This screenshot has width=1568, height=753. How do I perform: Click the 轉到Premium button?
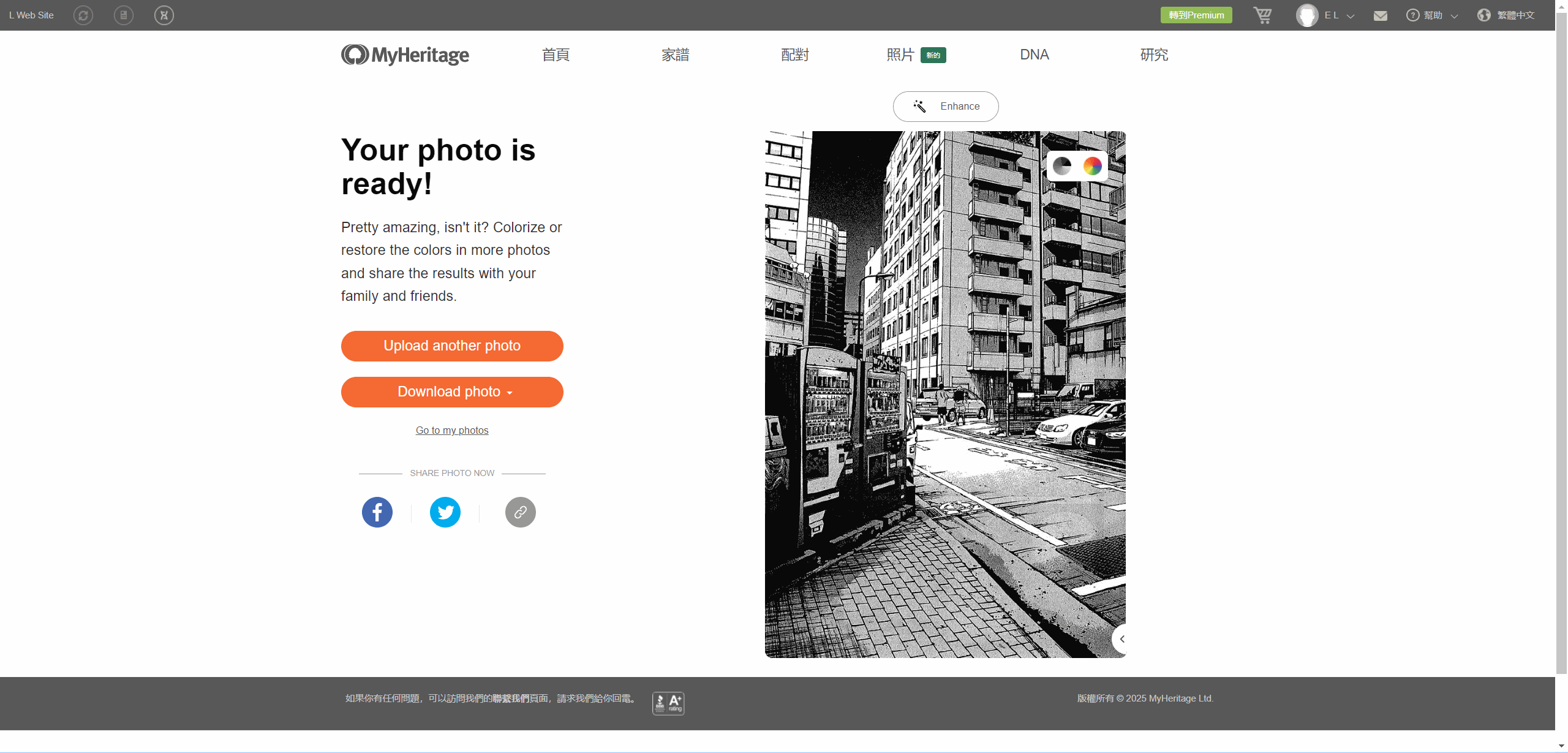(x=1196, y=15)
